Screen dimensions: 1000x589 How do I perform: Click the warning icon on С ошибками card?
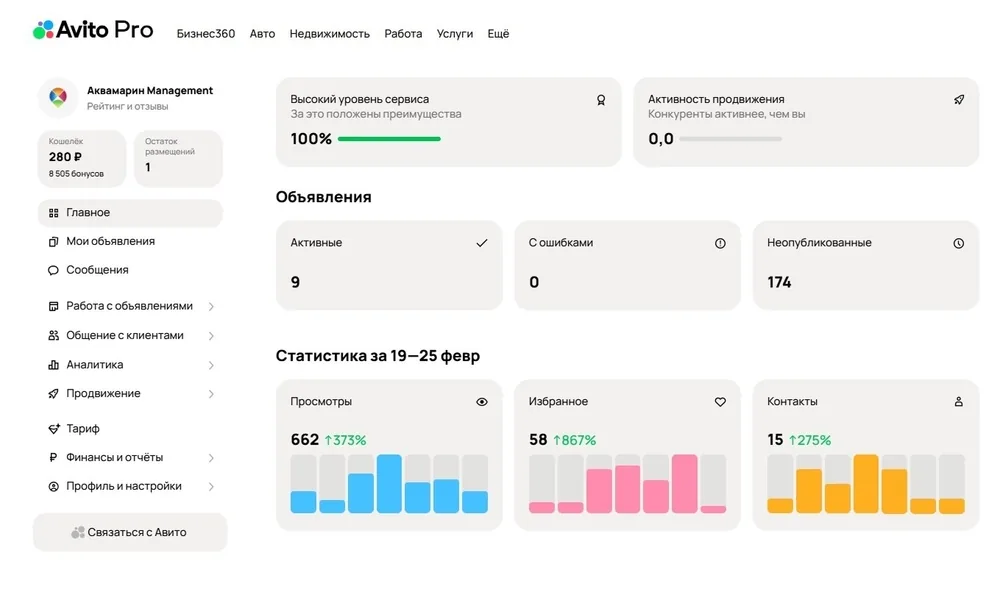pos(720,243)
